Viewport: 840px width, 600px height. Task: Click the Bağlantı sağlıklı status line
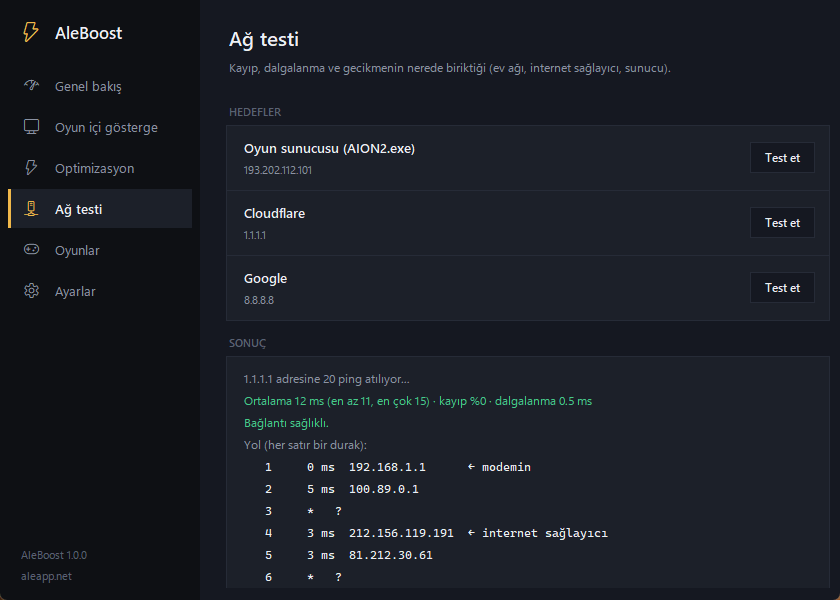286,423
